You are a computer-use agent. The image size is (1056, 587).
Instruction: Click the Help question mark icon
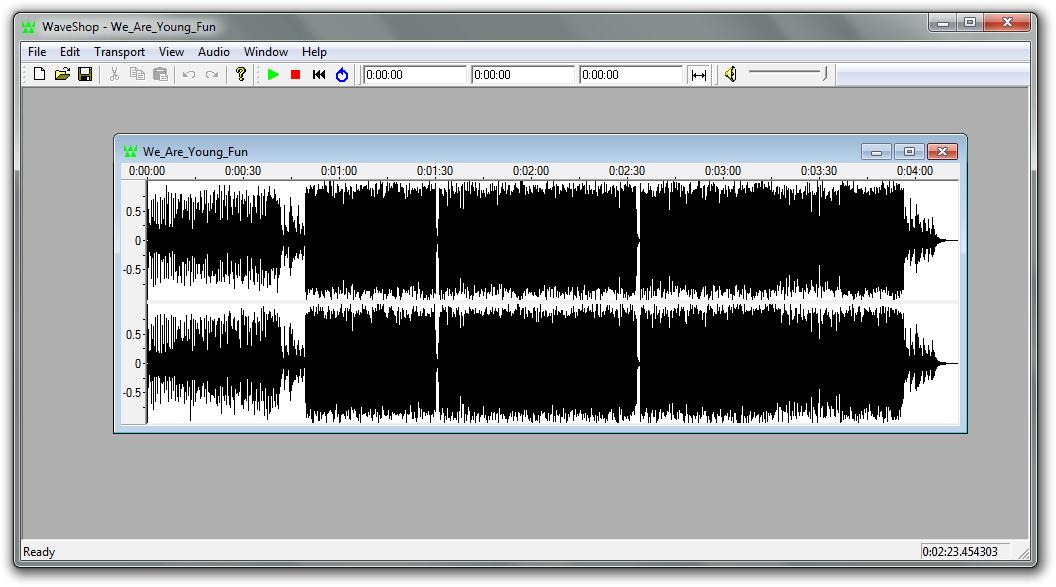240,74
